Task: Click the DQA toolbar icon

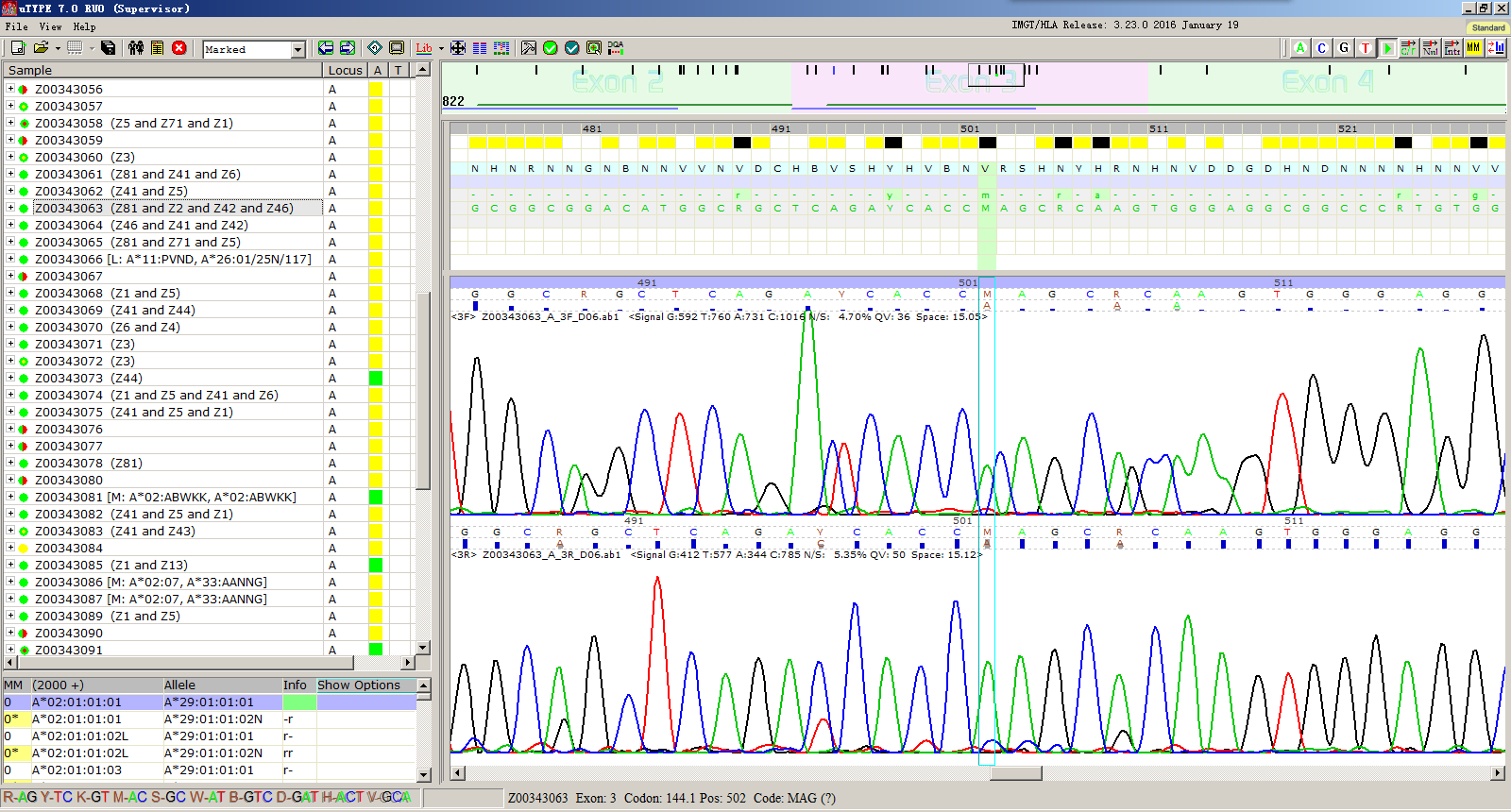Action: coord(616,48)
